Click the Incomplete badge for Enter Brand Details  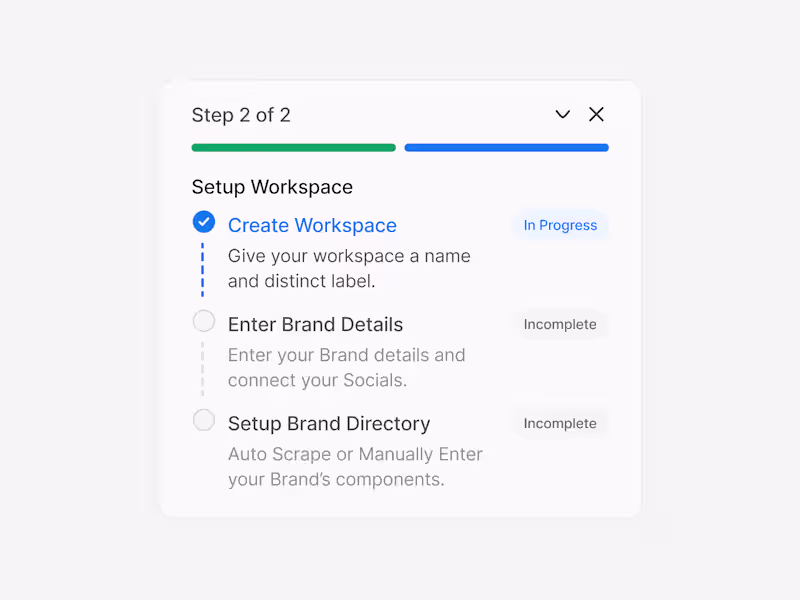pos(560,324)
